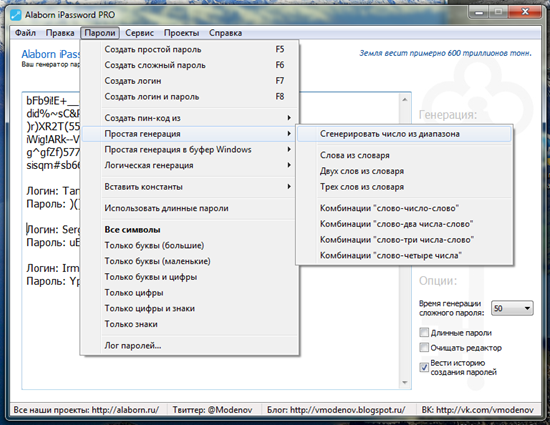Choose Комбинации "слово-два числа-слово"
550x425 pixels.
[x=404, y=224]
